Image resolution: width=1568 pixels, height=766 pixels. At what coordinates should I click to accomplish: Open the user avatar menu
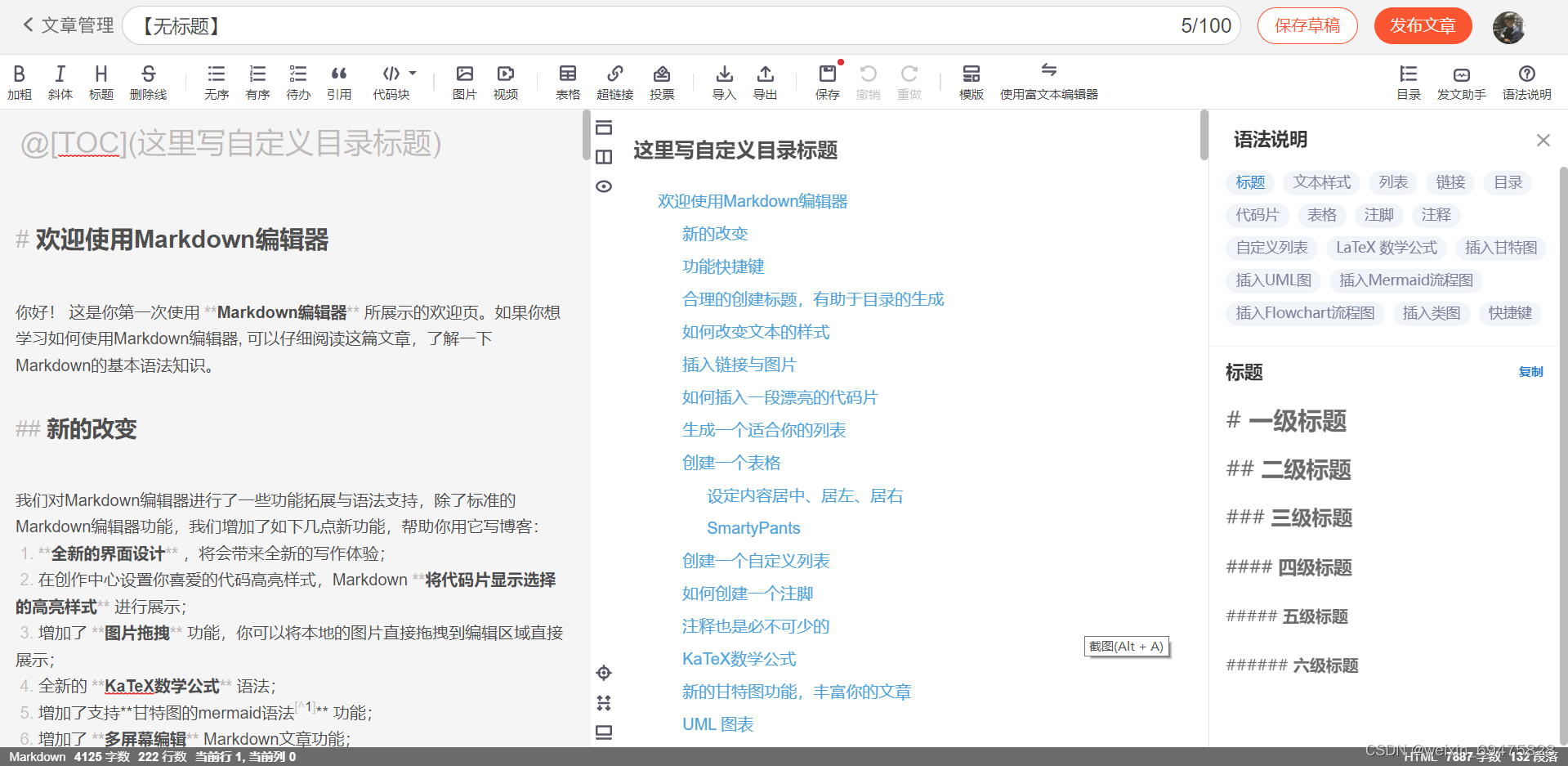coord(1508,27)
